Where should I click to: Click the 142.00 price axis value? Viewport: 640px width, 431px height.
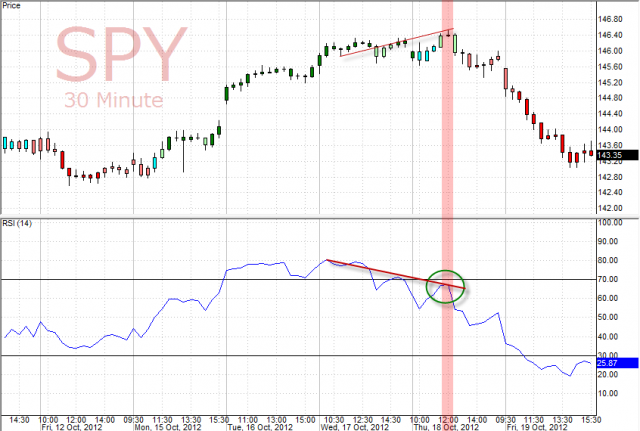(x=610, y=208)
